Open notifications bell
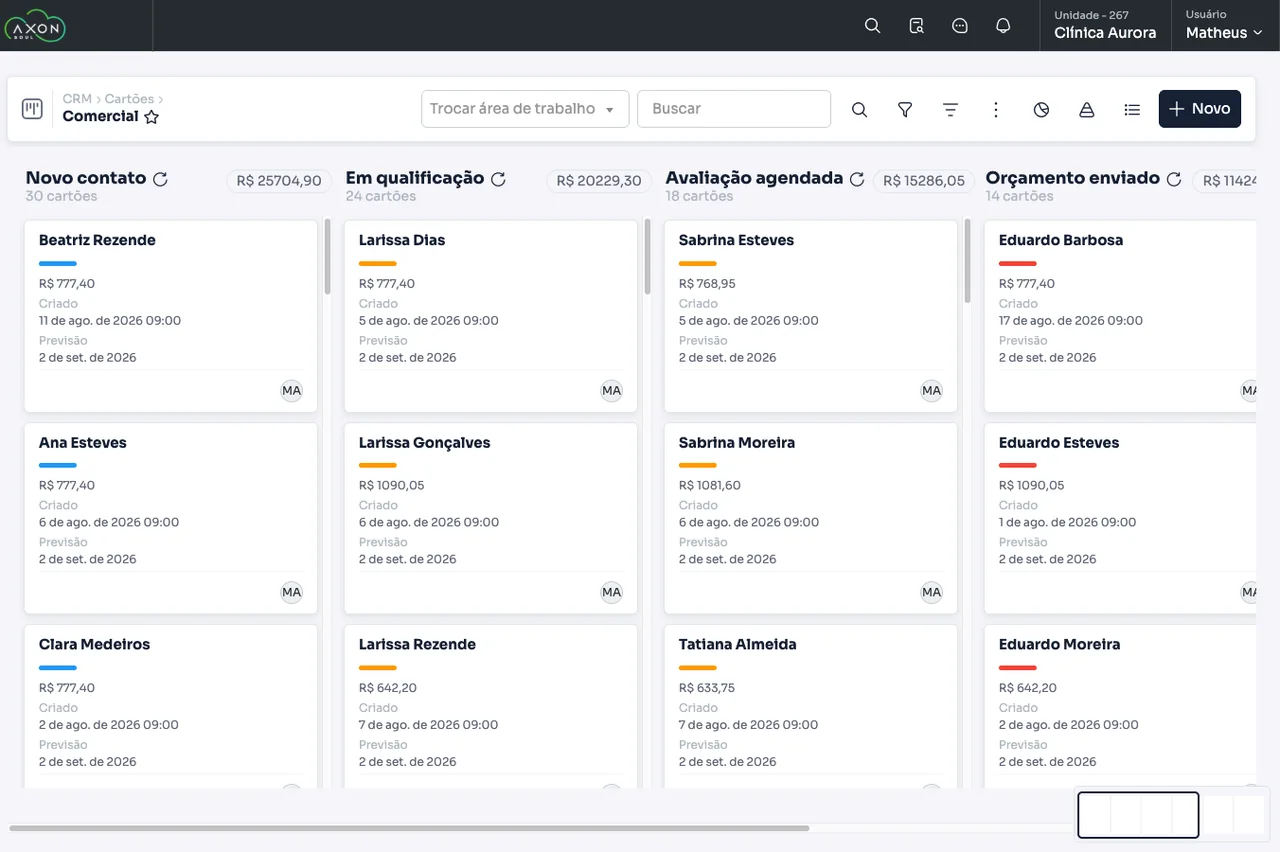The height and width of the screenshot is (852, 1280). (x=1003, y=26)
